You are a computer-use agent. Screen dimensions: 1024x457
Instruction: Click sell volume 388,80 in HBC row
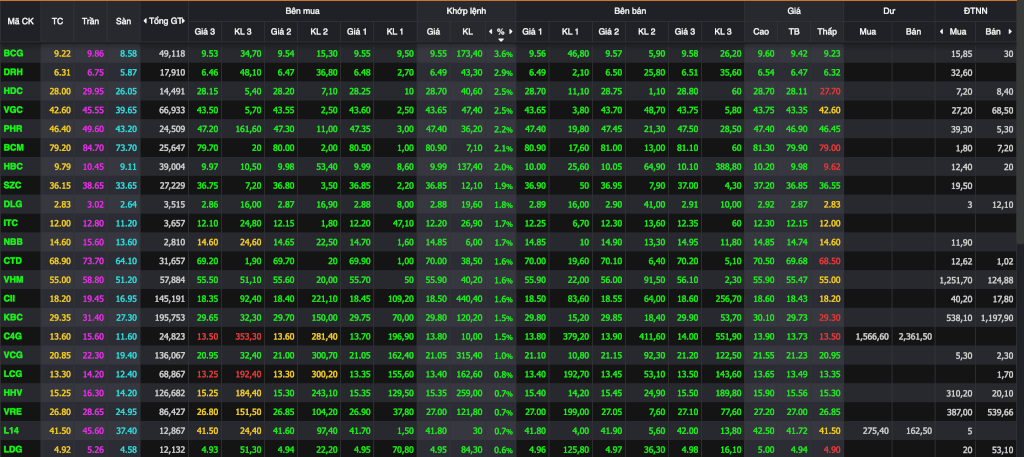point(728,167)
